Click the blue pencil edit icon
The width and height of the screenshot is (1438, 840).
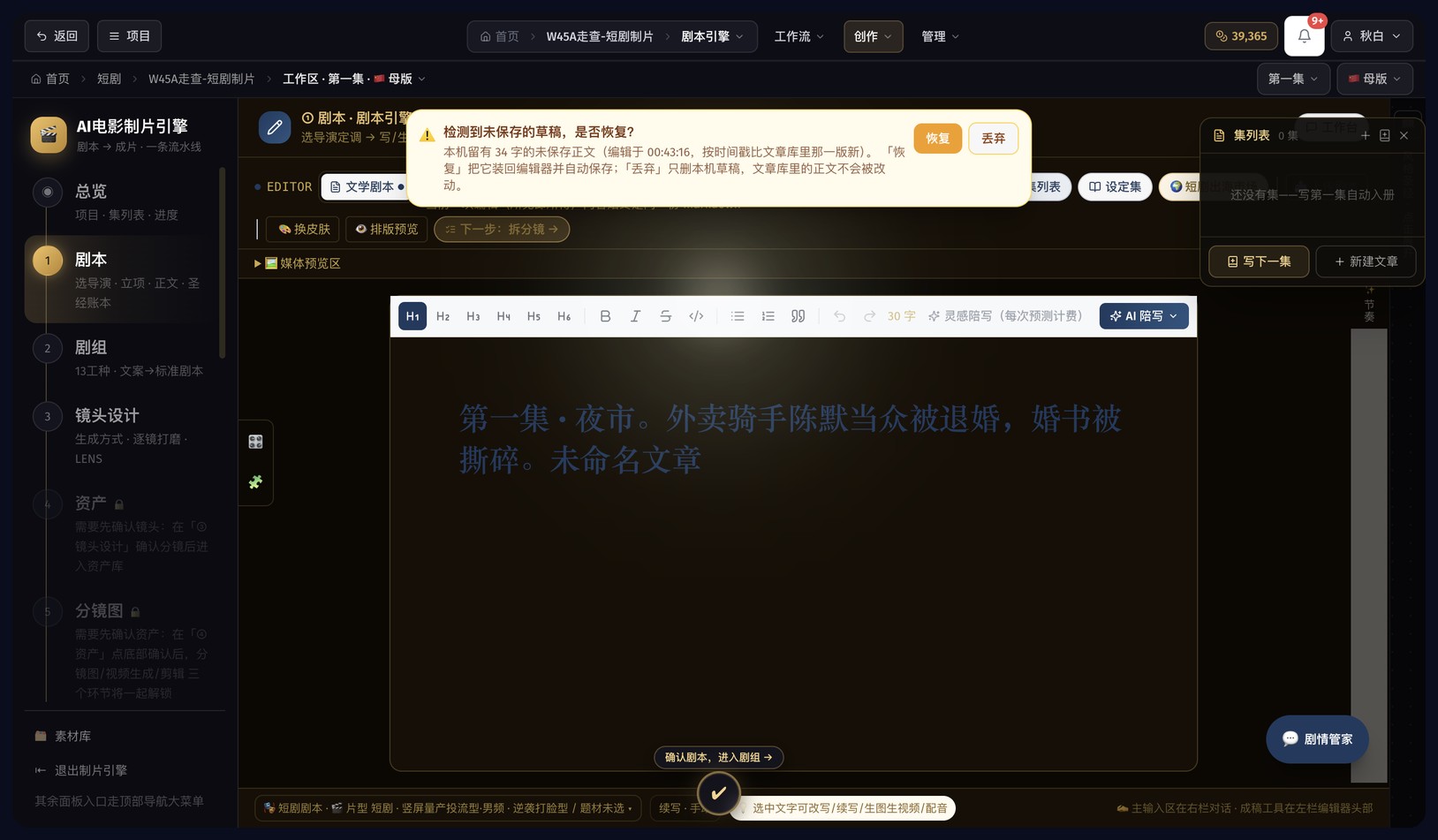pyautogui.click(x=275, y=127)
